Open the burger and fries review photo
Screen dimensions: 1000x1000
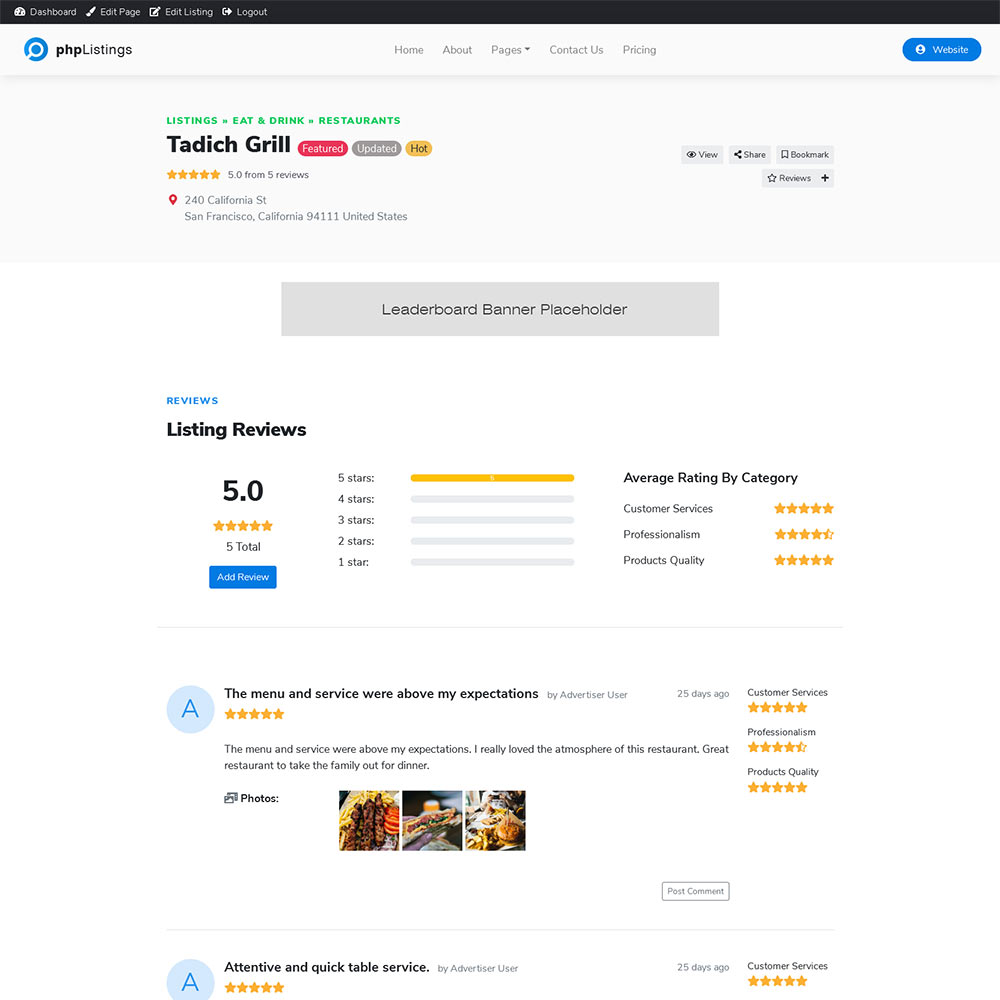(x=495, y=820)
